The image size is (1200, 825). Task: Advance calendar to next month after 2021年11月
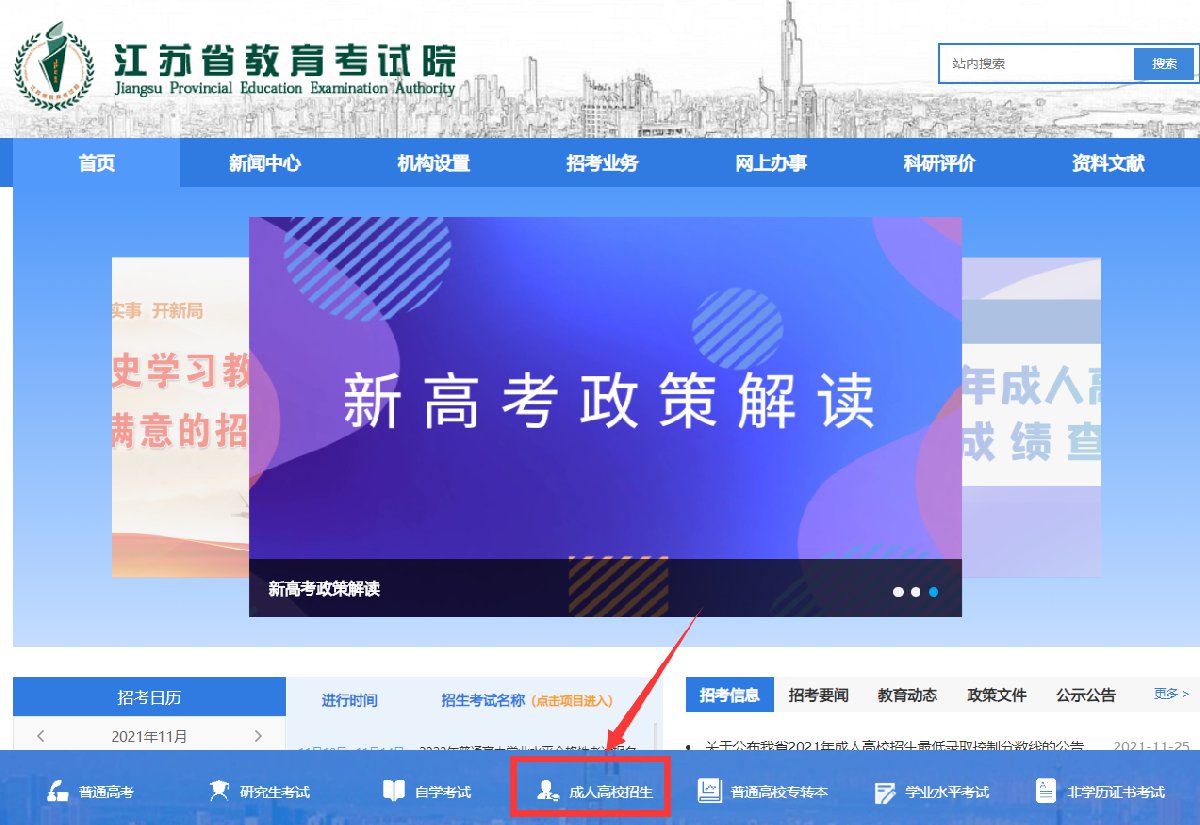point(258,736)
